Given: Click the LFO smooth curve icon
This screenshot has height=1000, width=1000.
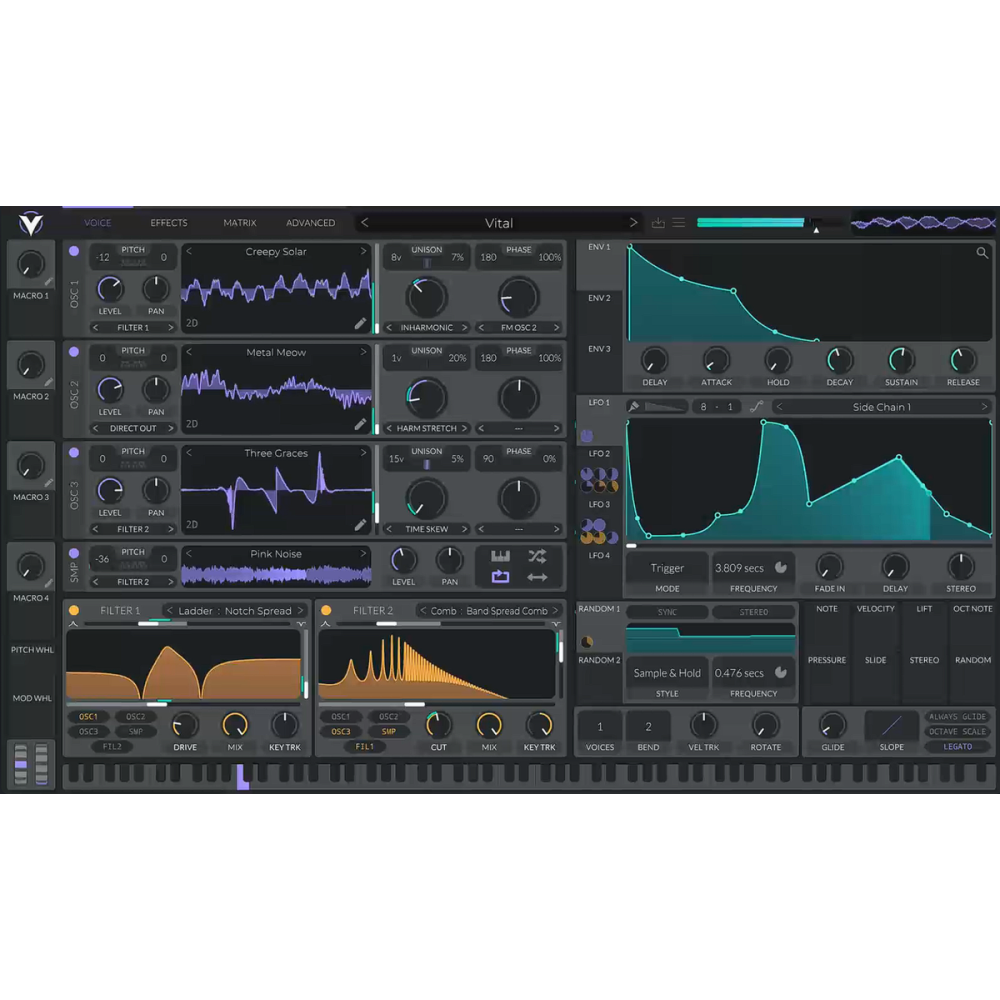Looking at the screenshot, I should [756, 407].
